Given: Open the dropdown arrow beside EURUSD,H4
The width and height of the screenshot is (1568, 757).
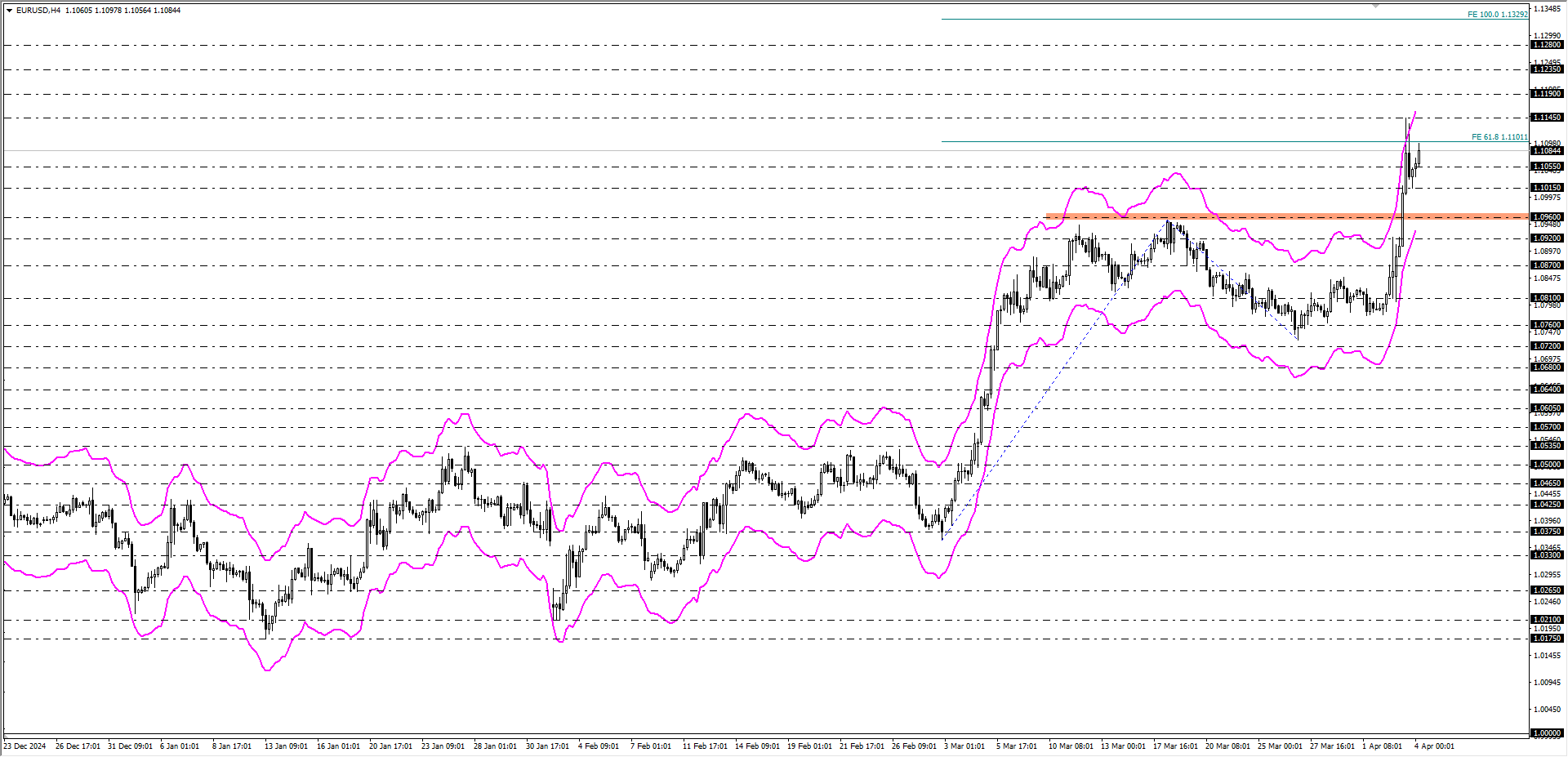Looking at the screenshot, I should (x=9, y=11).
